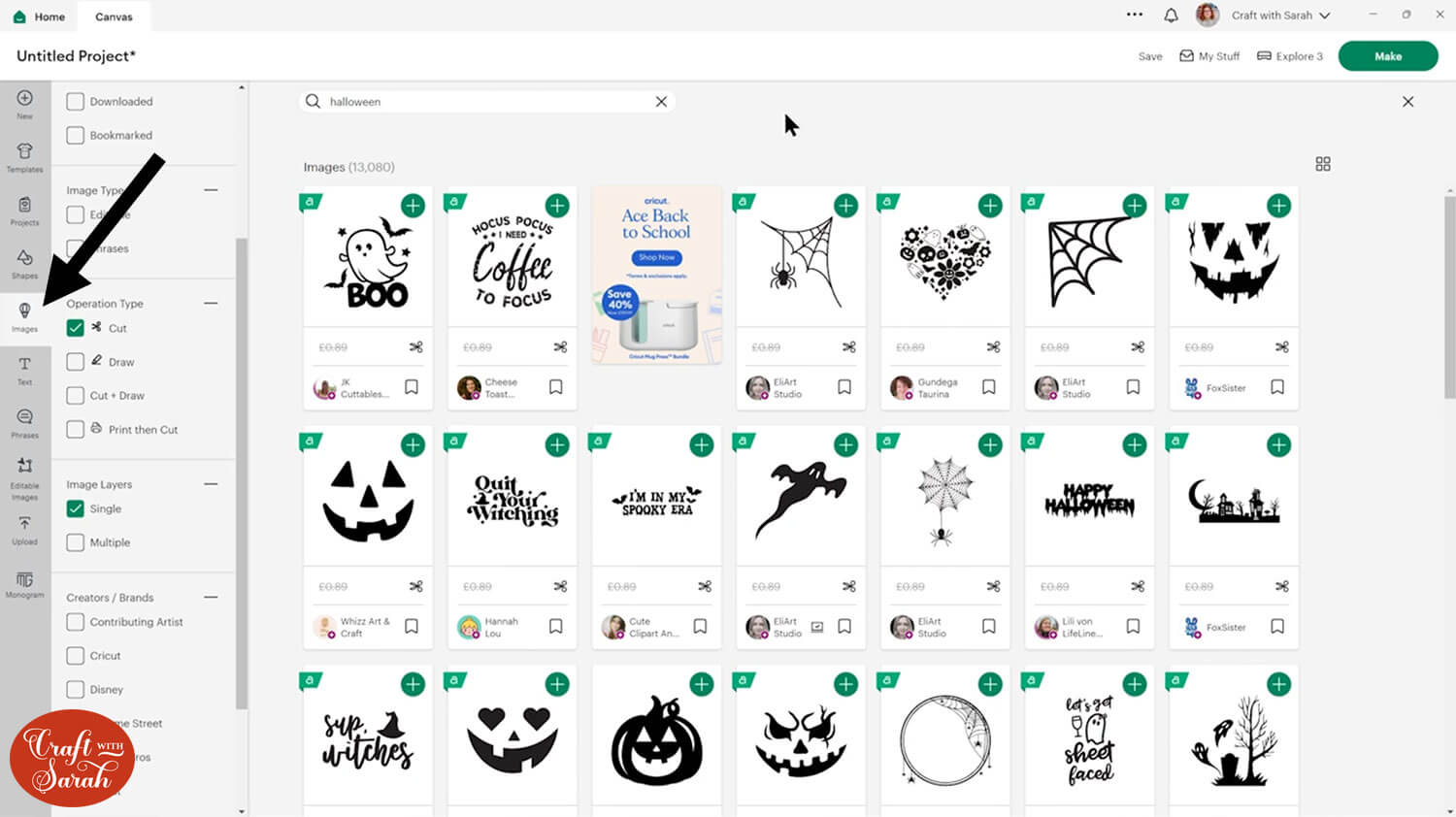Expand the Craft with Sarah account dropdown

point(1325,16)
